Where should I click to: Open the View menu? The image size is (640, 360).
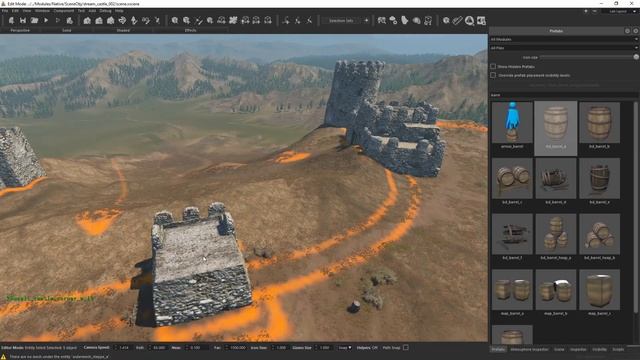click(x=27, y=11)
